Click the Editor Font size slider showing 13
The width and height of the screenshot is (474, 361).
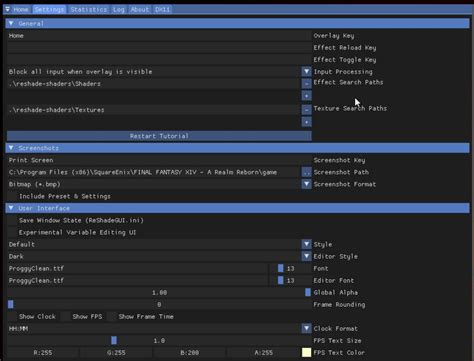[x=290, y=280]
